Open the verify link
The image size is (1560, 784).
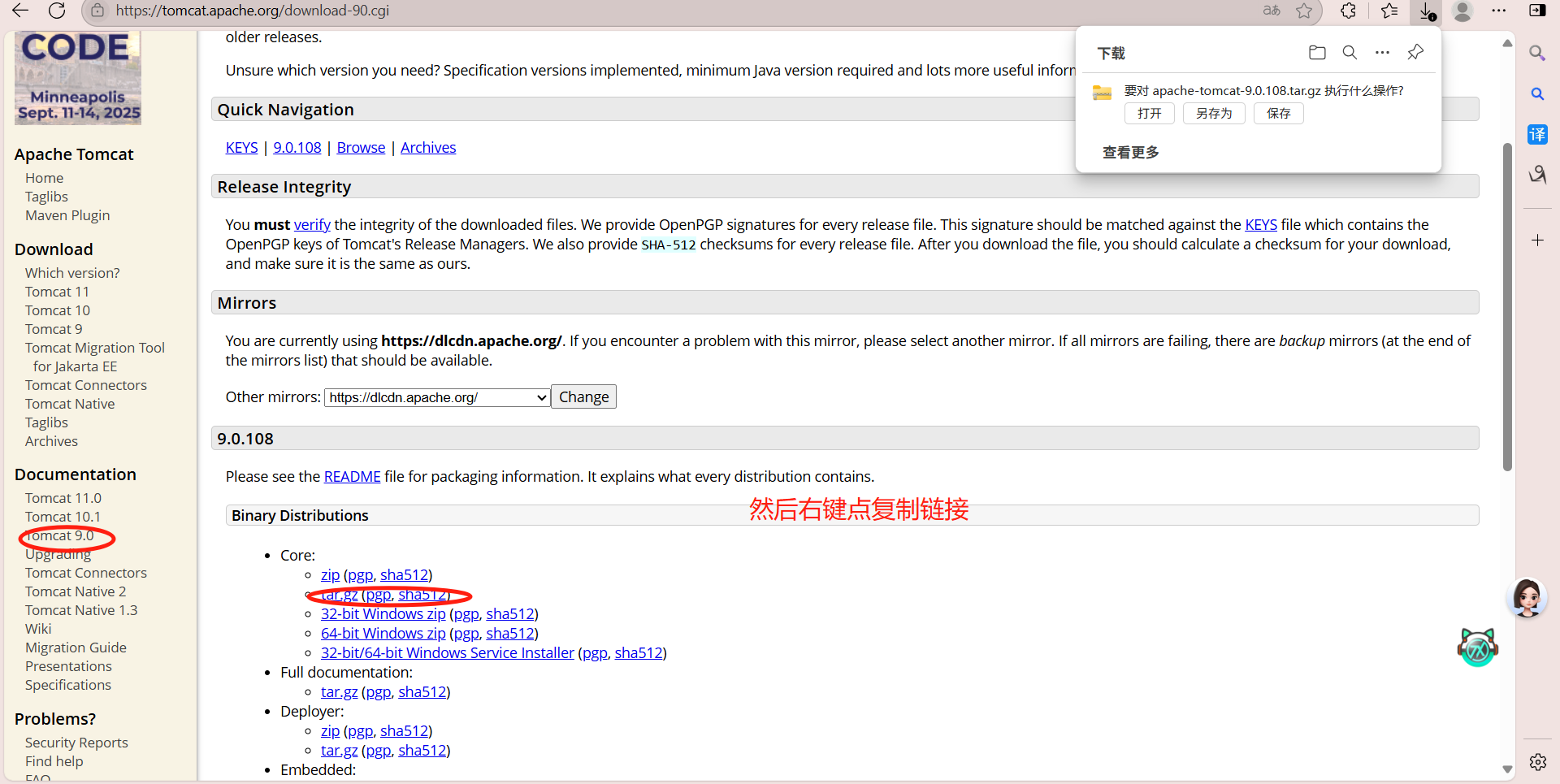coord(312,225)
